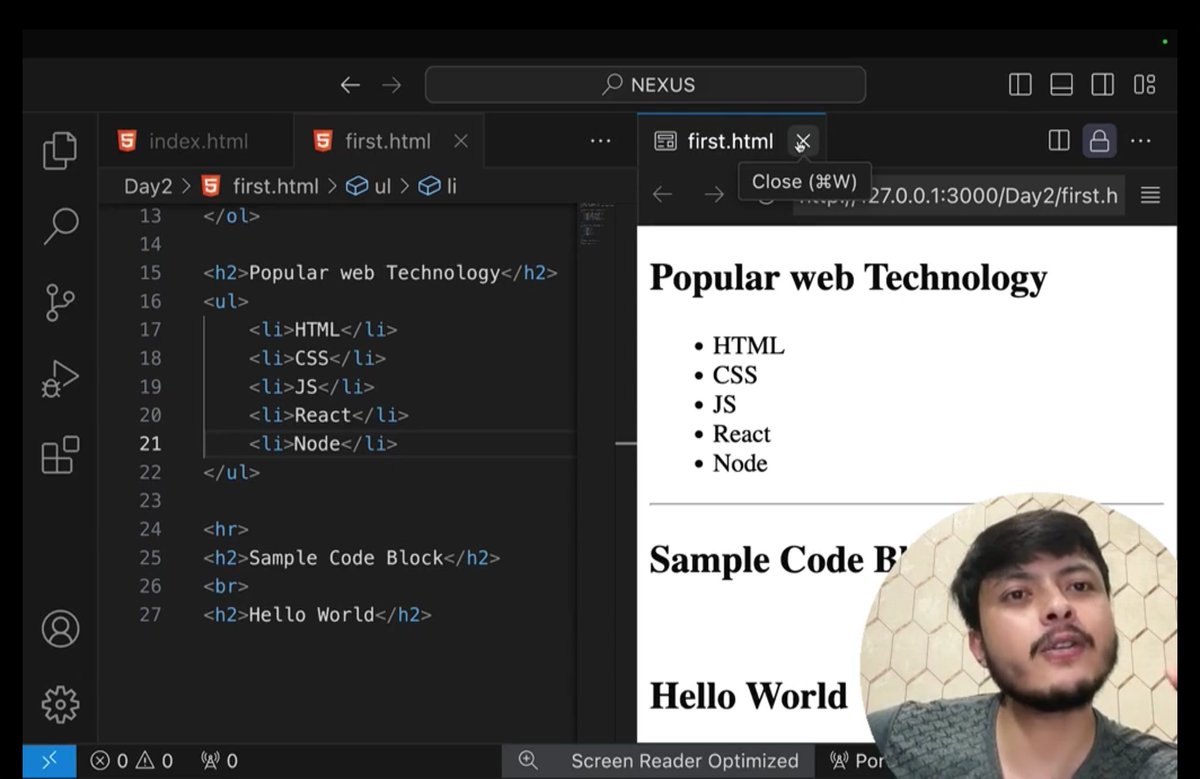
Task: Click the hr tag on line 24
Action: click(226, 529)
